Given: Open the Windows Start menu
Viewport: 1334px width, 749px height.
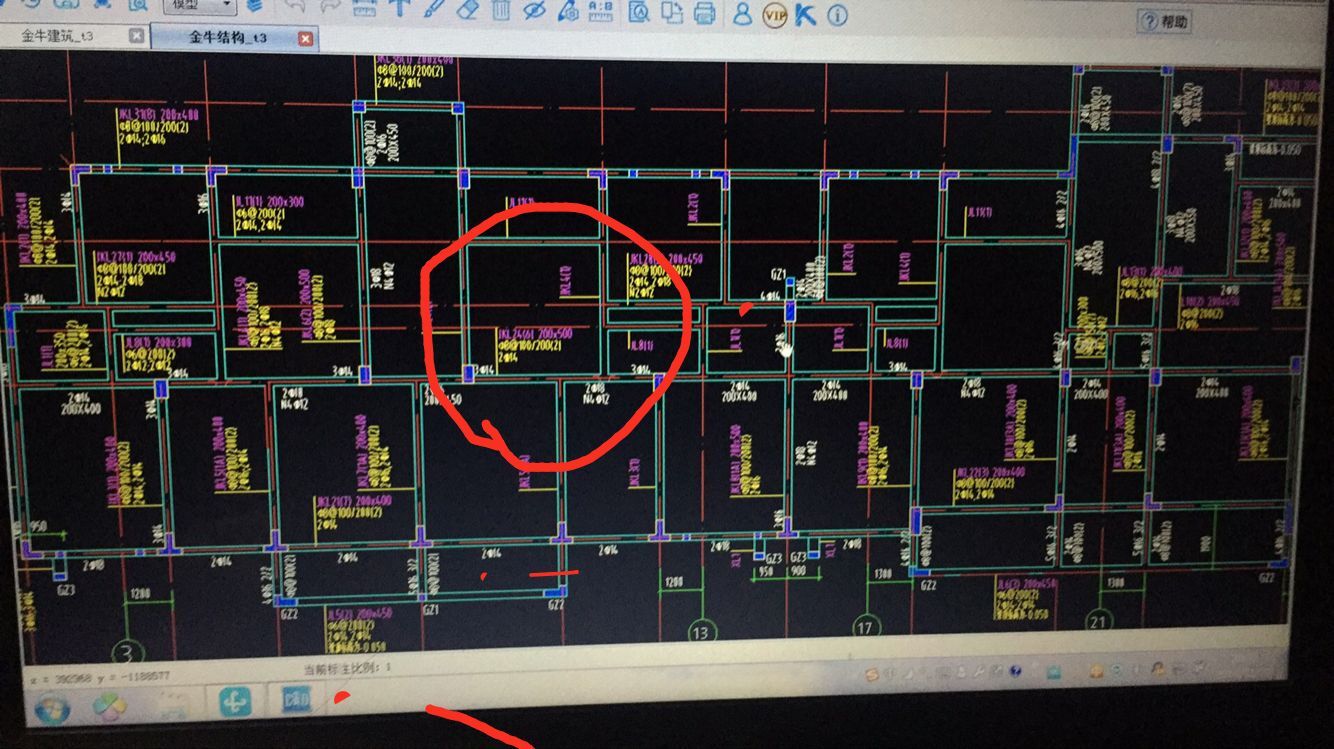Looking at the screenshot, I should tap(52, 709).
